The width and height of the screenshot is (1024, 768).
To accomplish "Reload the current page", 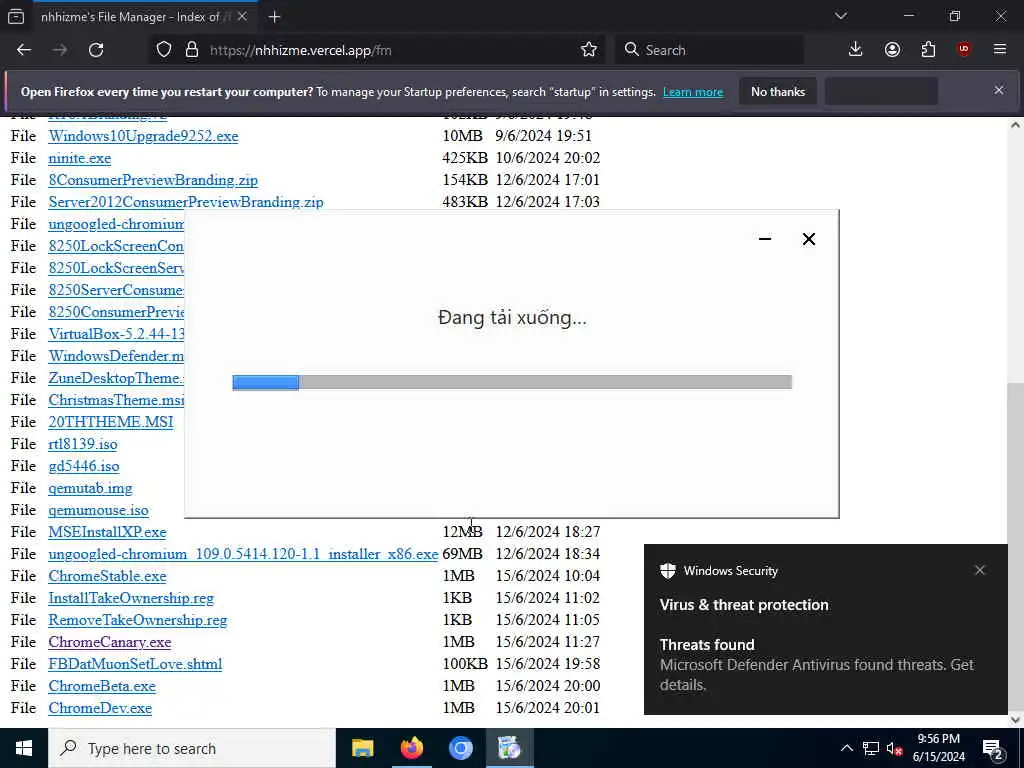I will point(96,50).
